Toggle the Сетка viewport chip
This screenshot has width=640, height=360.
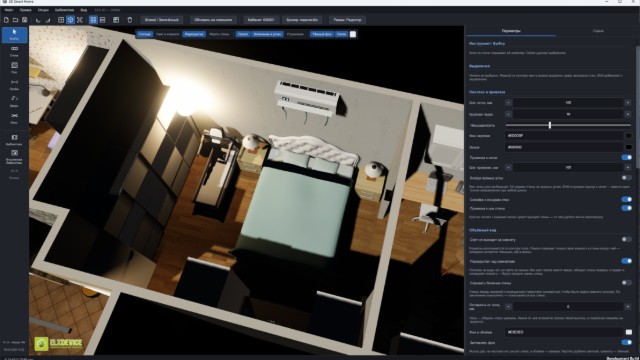342,34
